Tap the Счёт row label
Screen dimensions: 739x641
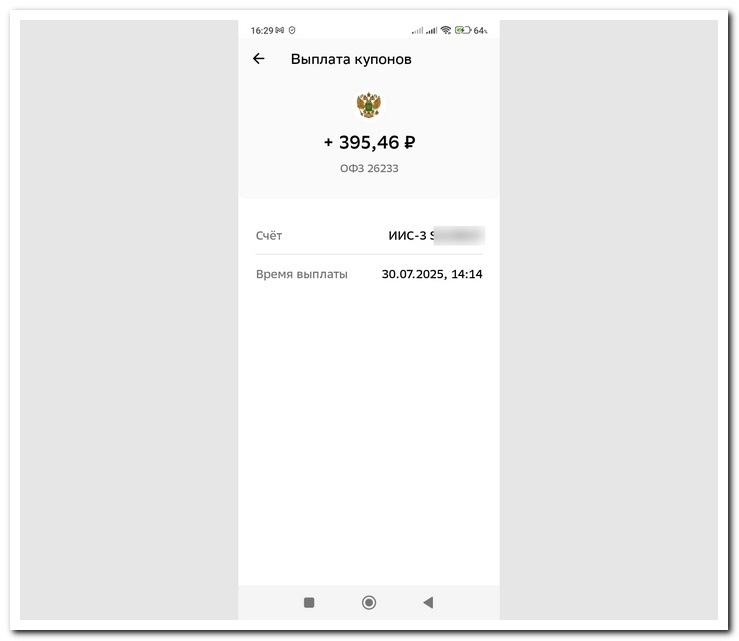[269, 236]
